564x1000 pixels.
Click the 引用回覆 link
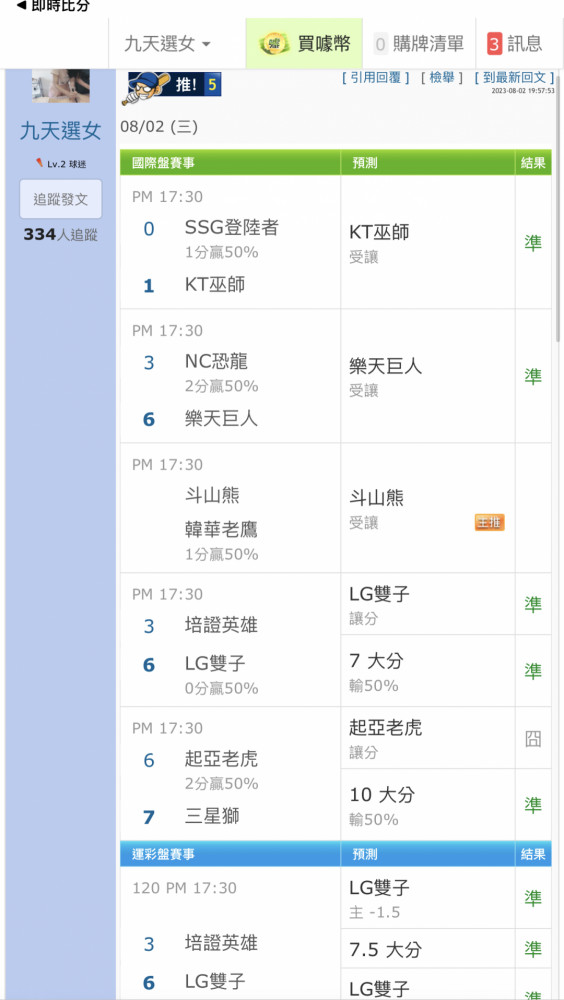pyautogui.click(x=376, y=78)
